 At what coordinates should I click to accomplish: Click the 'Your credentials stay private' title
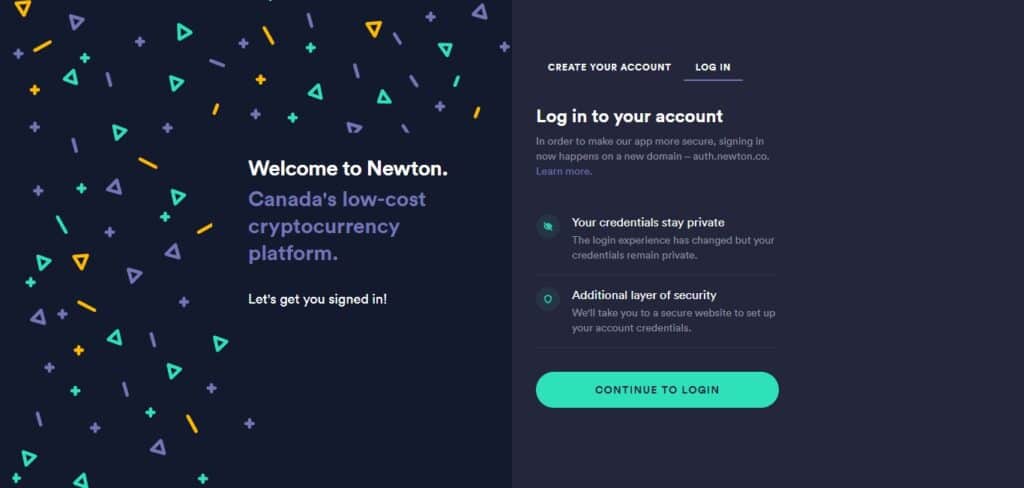(648, 222)
